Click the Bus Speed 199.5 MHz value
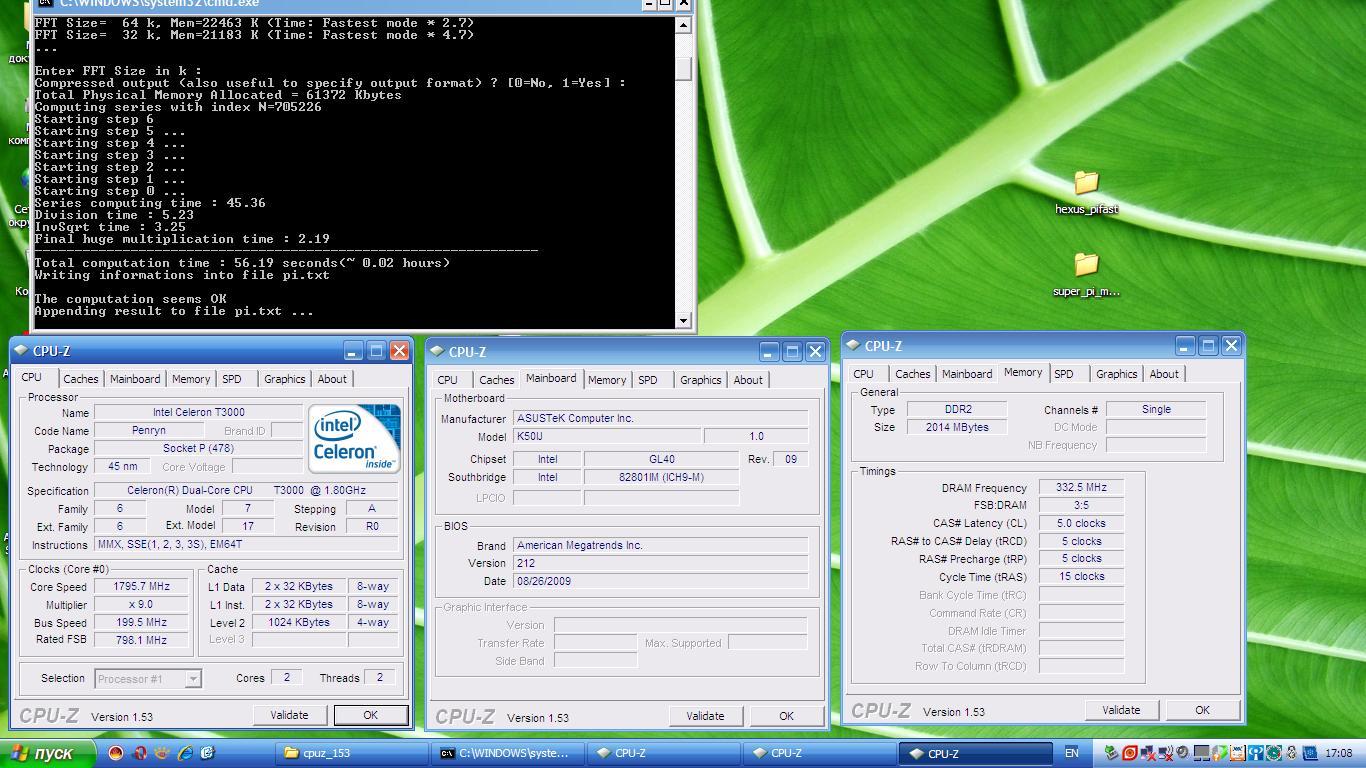Image resolution: width=1366 pixels, height=768 pixels. click(x=141, y=622)
